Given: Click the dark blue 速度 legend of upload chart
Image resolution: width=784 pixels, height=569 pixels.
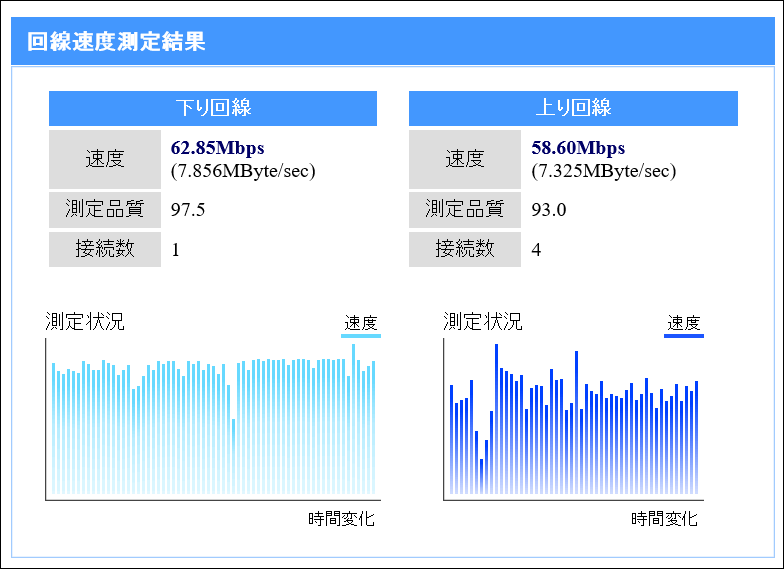Looking at the screenshot, I should pos(684,324).
